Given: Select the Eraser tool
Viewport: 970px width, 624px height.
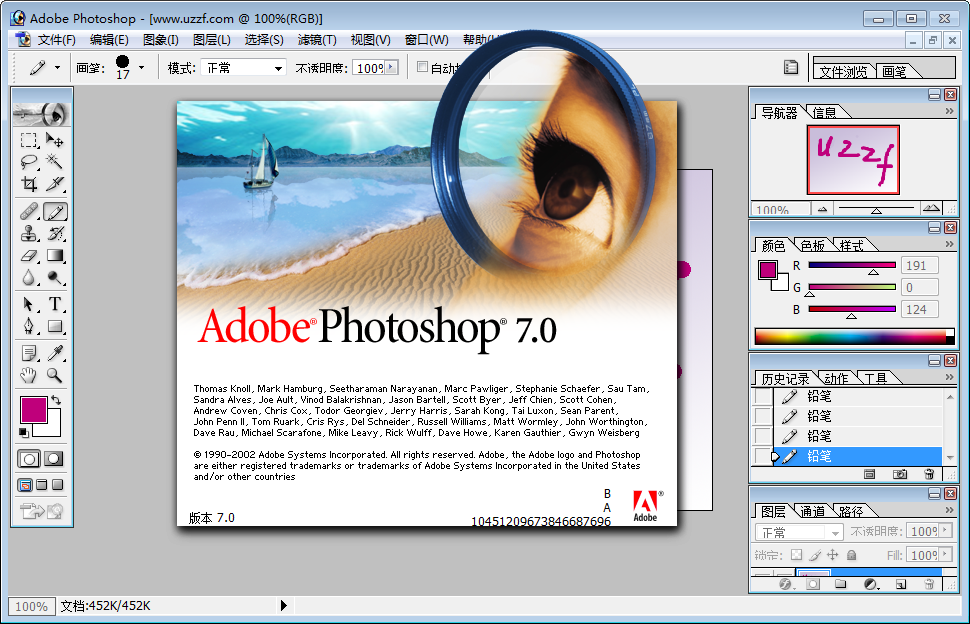Looking at the screenshot, I should coord(28,255).
